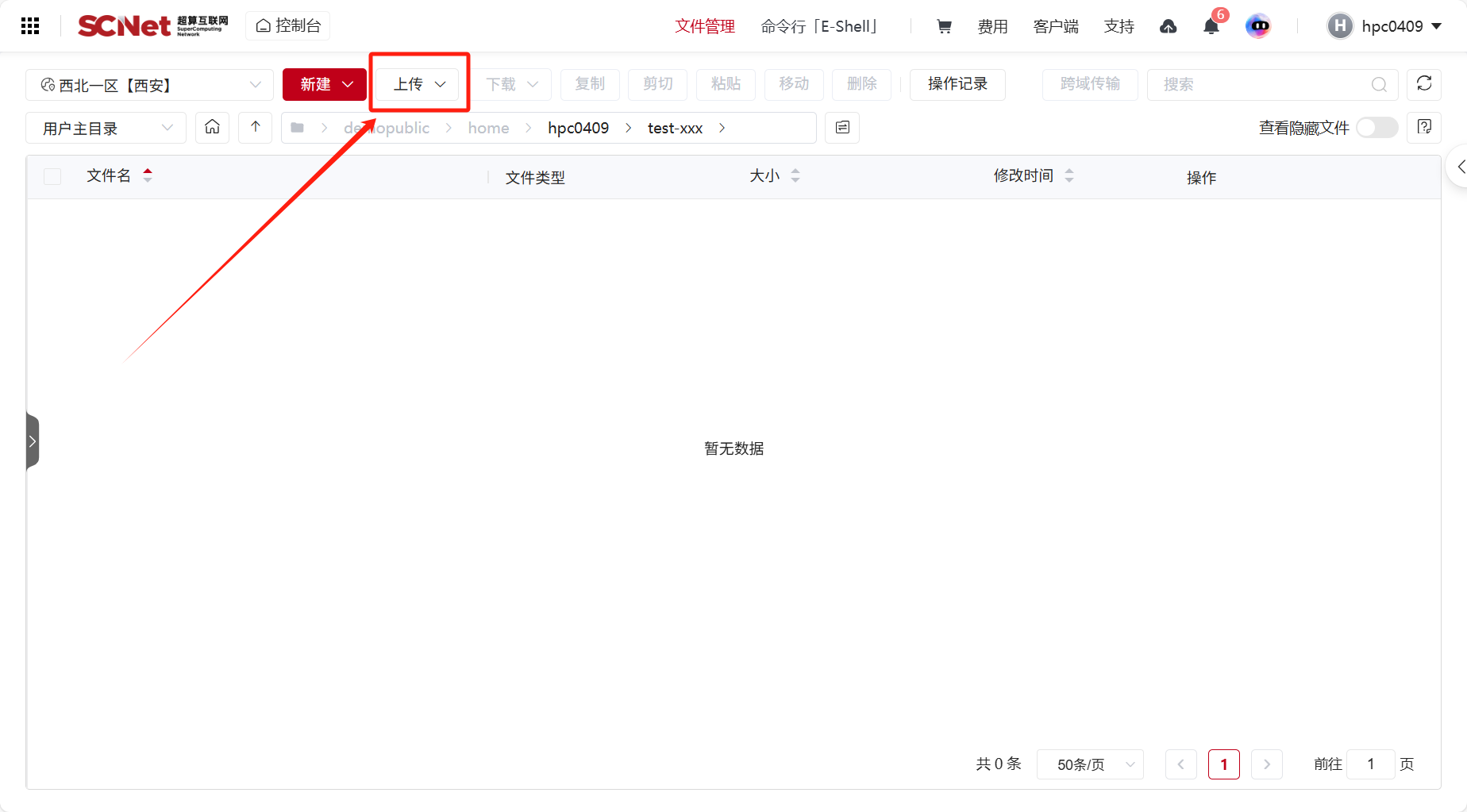This screenshot has height=812, width=1467.
Task: Switch to 命令行 E-Shell tab
Action: click(819, 26)
